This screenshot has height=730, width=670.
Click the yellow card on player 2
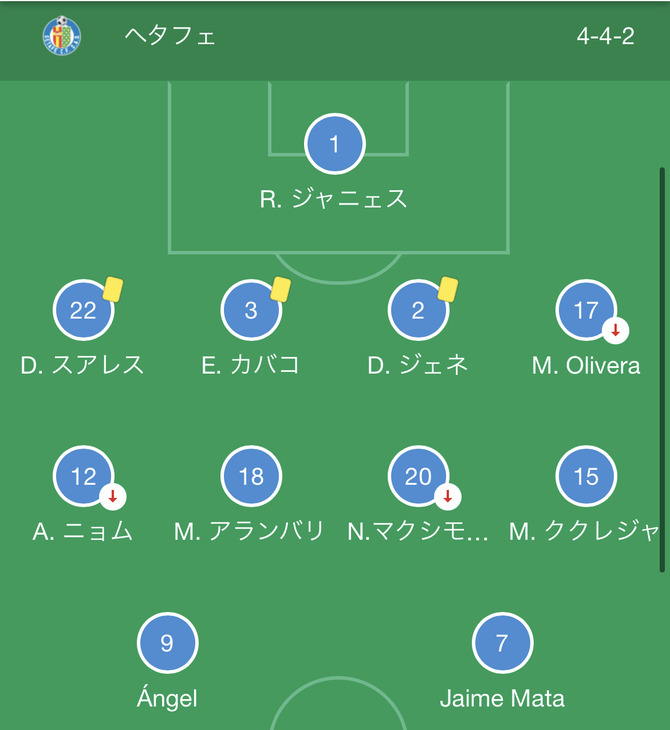(x=448, y=290)
